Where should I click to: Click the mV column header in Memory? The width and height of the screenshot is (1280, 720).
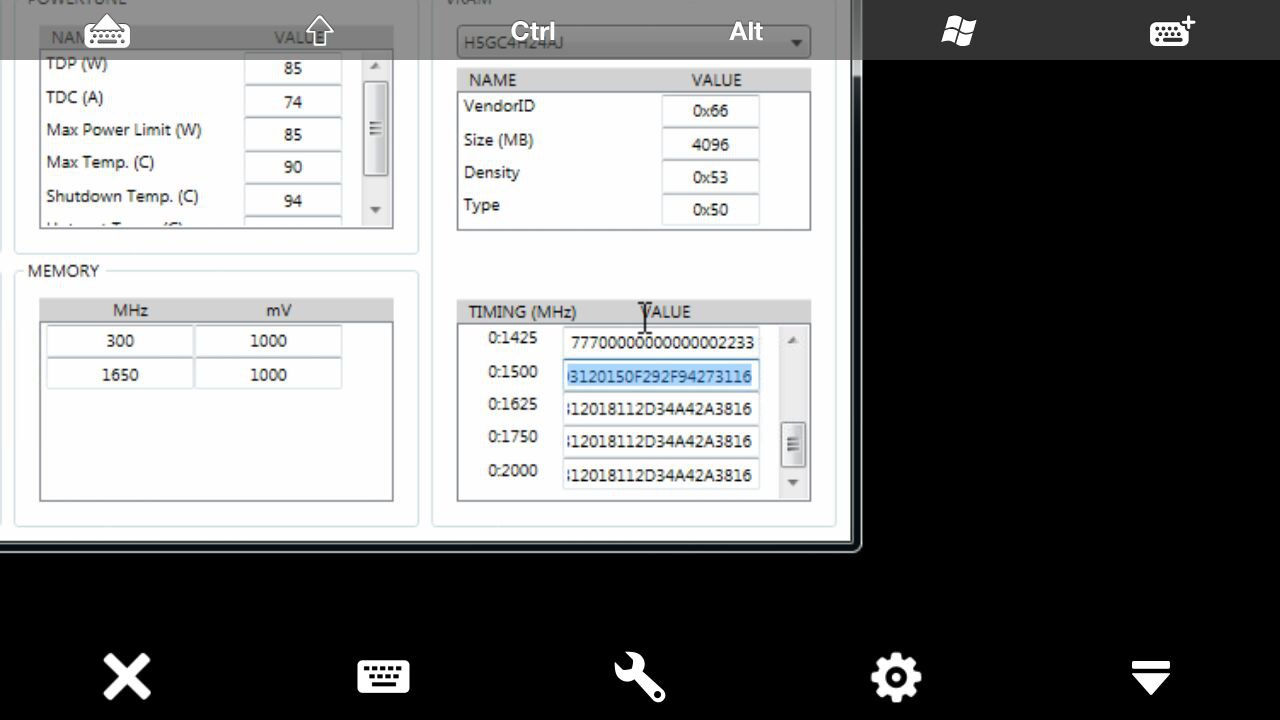pyautogui.click(x=278, y=310)
